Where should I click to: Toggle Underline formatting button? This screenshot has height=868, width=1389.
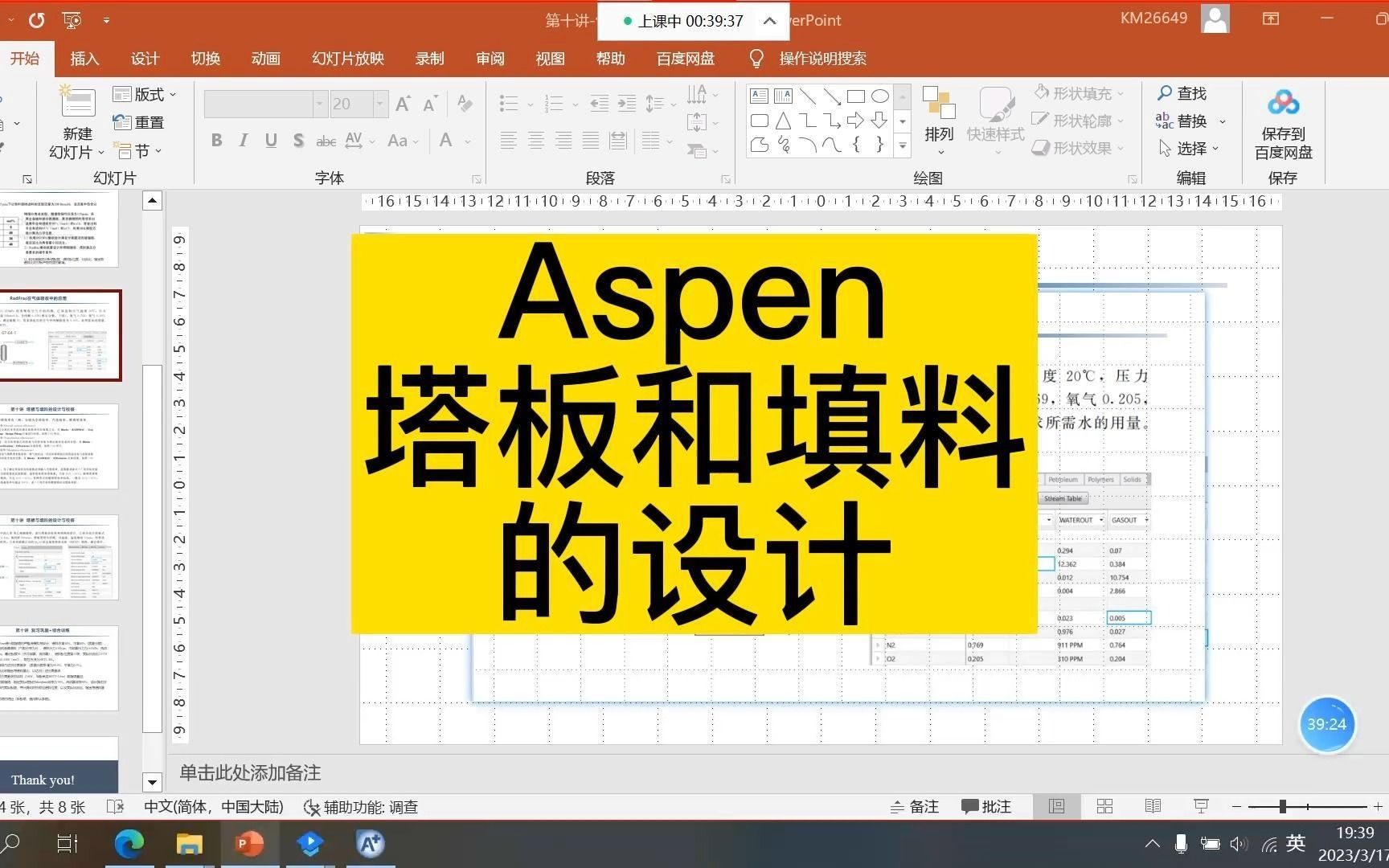(271, 141)
